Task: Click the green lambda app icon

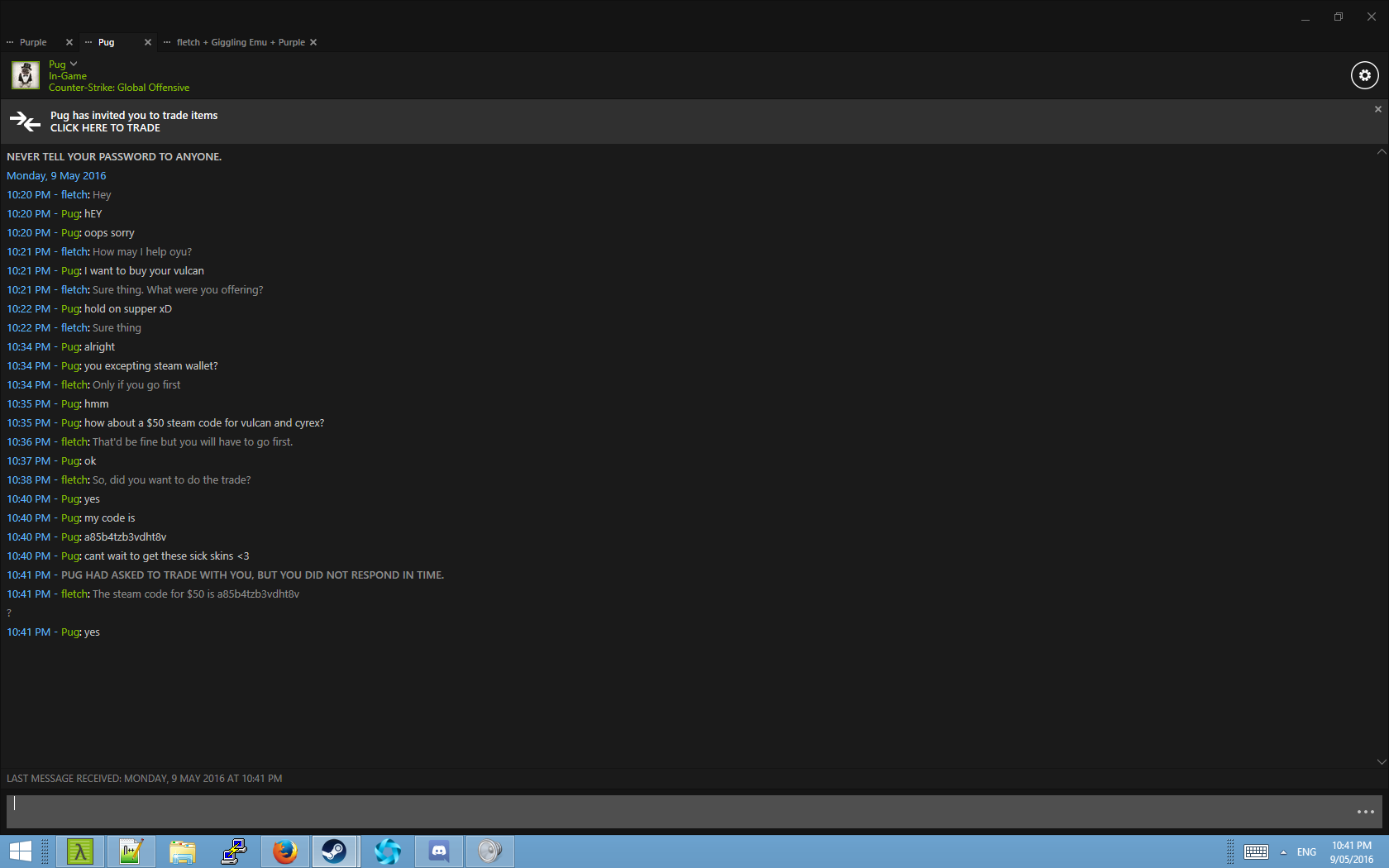Action: [80, 851]
